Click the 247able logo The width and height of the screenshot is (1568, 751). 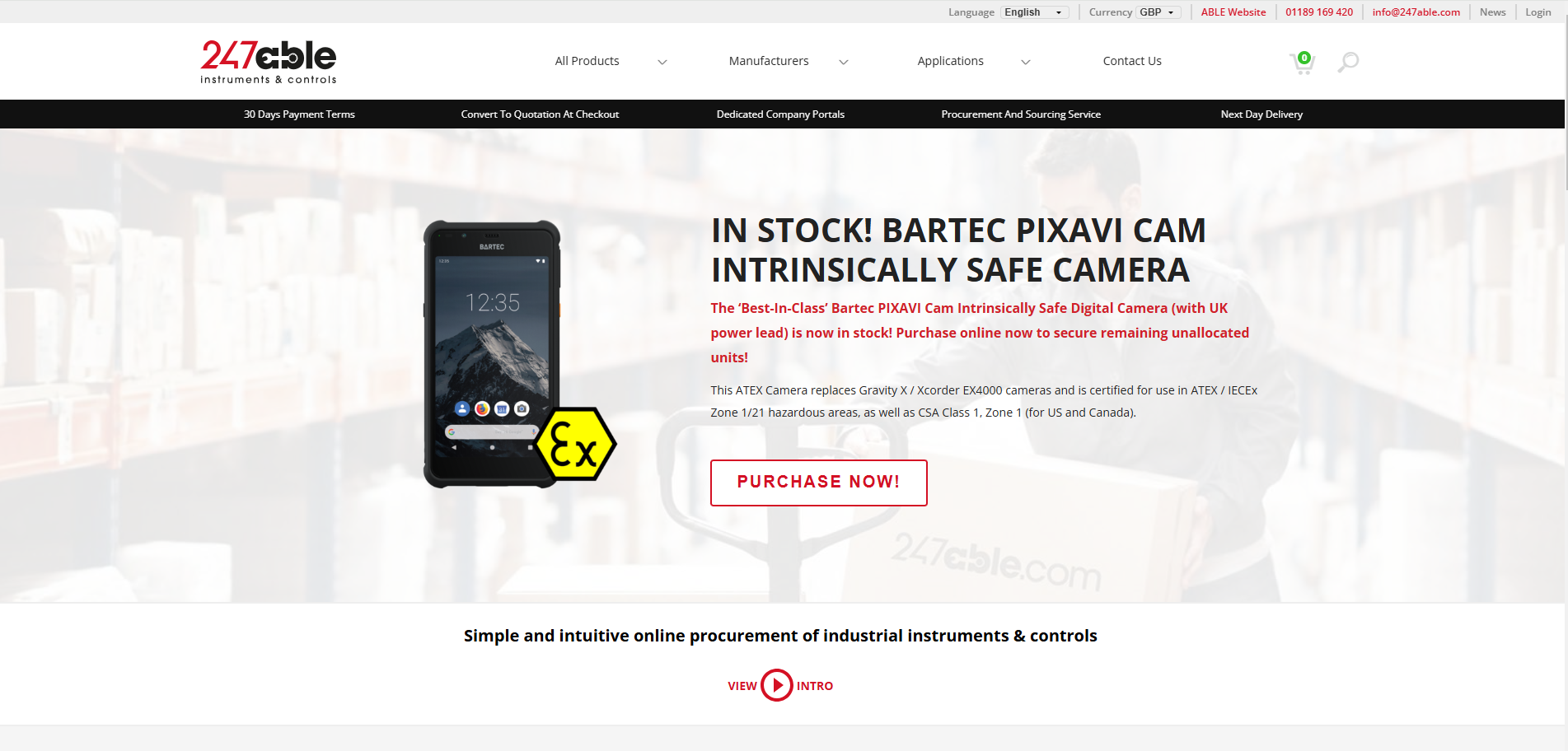tap(269, 62)
